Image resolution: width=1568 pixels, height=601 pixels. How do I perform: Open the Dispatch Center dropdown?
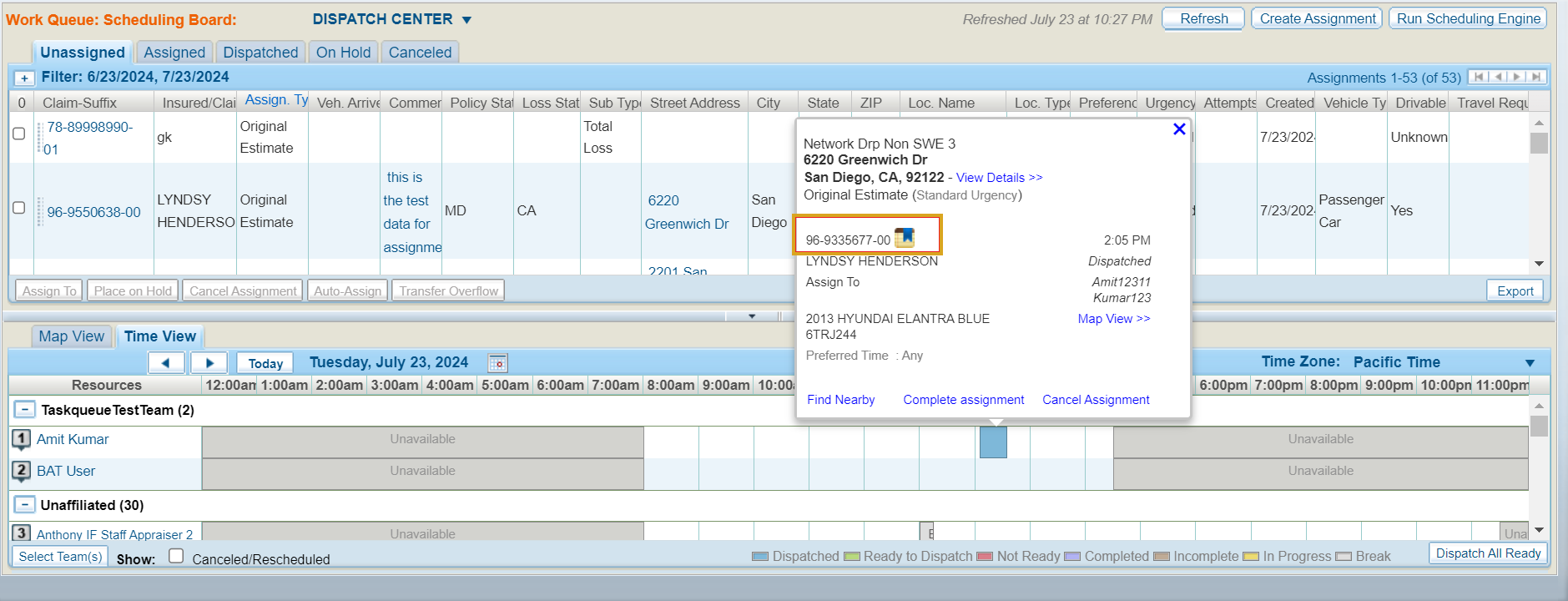466,20
